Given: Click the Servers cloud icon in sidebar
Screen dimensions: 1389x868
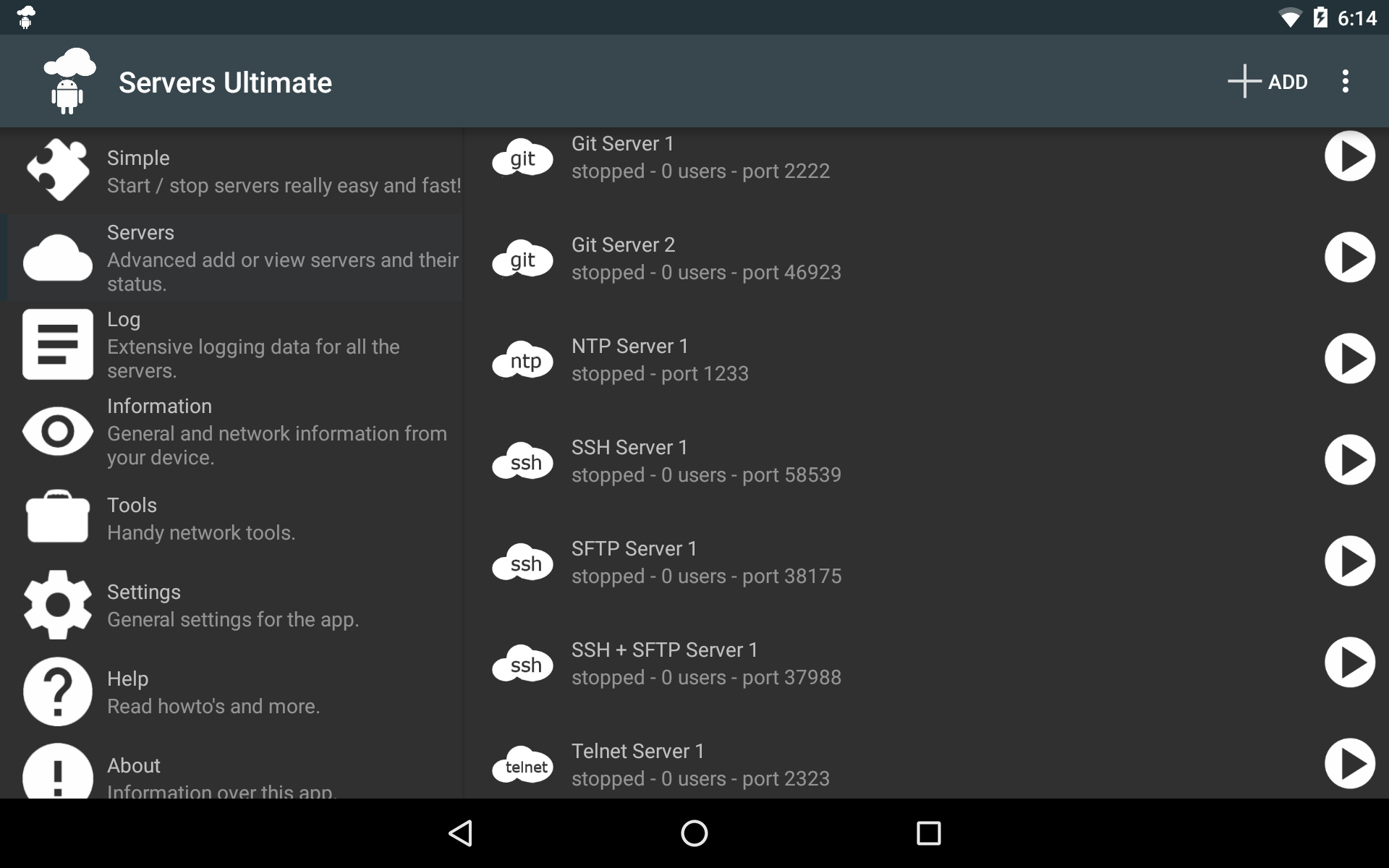Looking at the screenshot, I should [58, 258].
